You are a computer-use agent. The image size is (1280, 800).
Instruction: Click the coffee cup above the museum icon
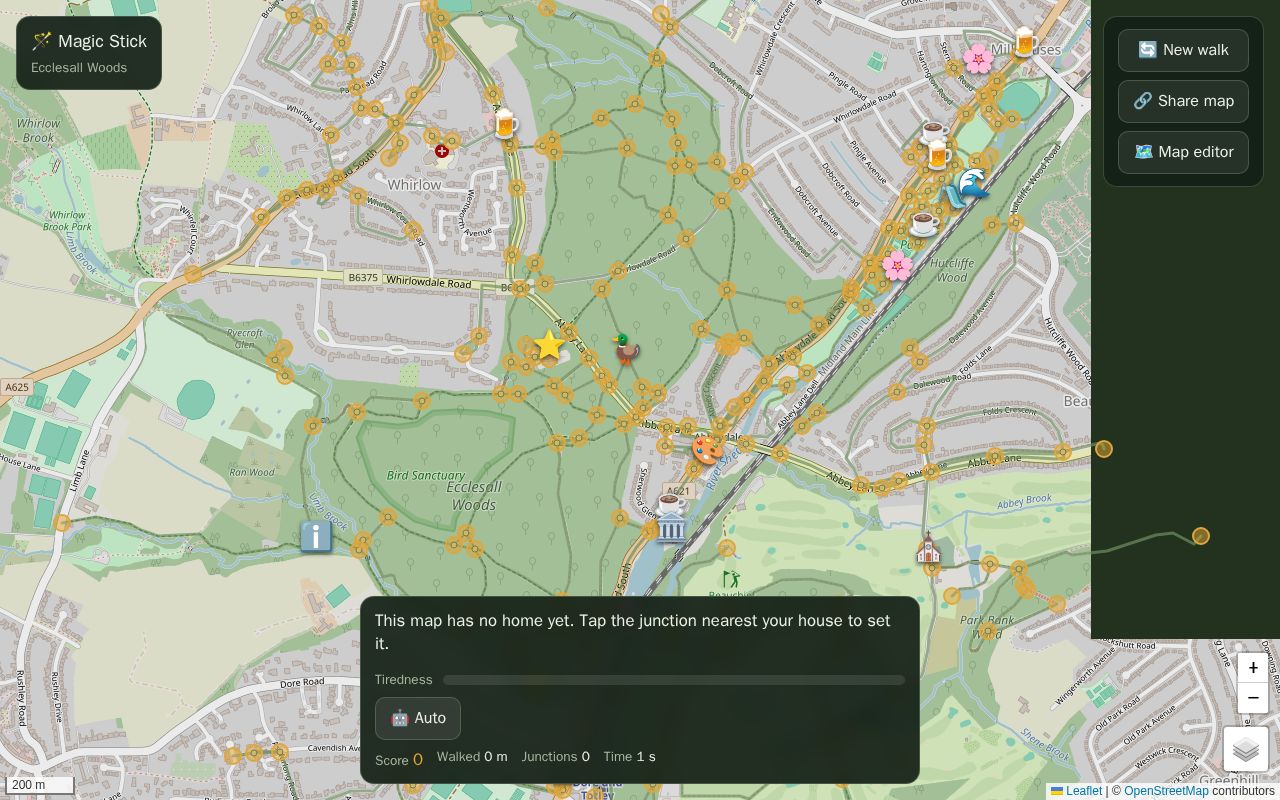tap(670, 502)
